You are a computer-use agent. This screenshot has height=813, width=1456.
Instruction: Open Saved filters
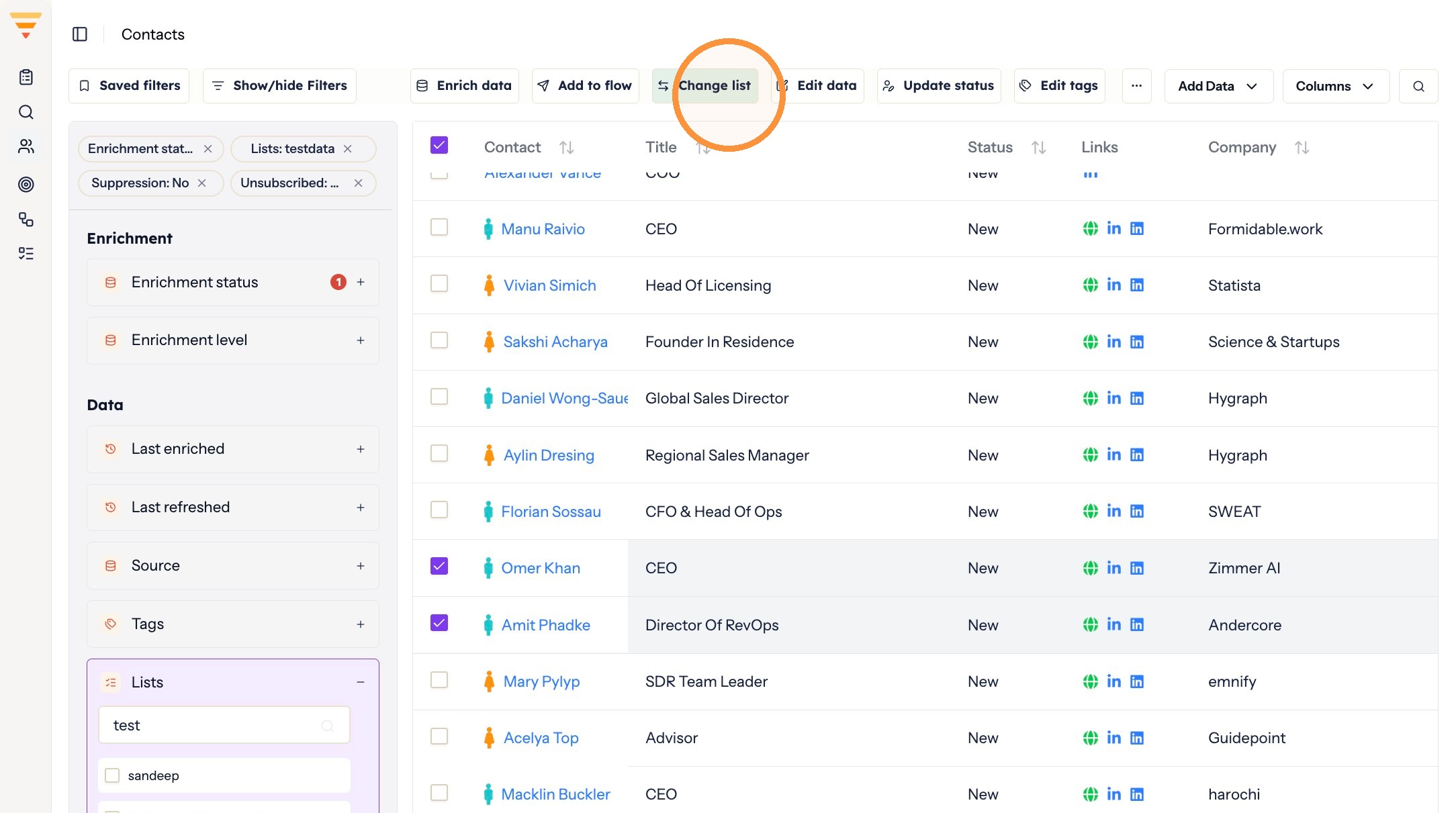tap(129, 86)
